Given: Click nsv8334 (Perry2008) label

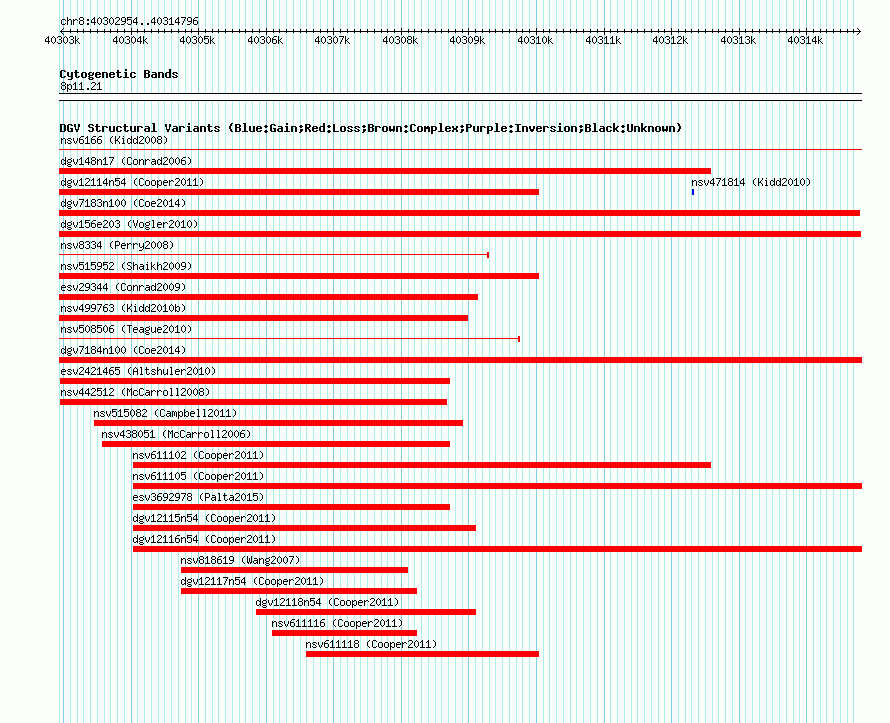Looking at the screenshot, I should coord(117,246).
